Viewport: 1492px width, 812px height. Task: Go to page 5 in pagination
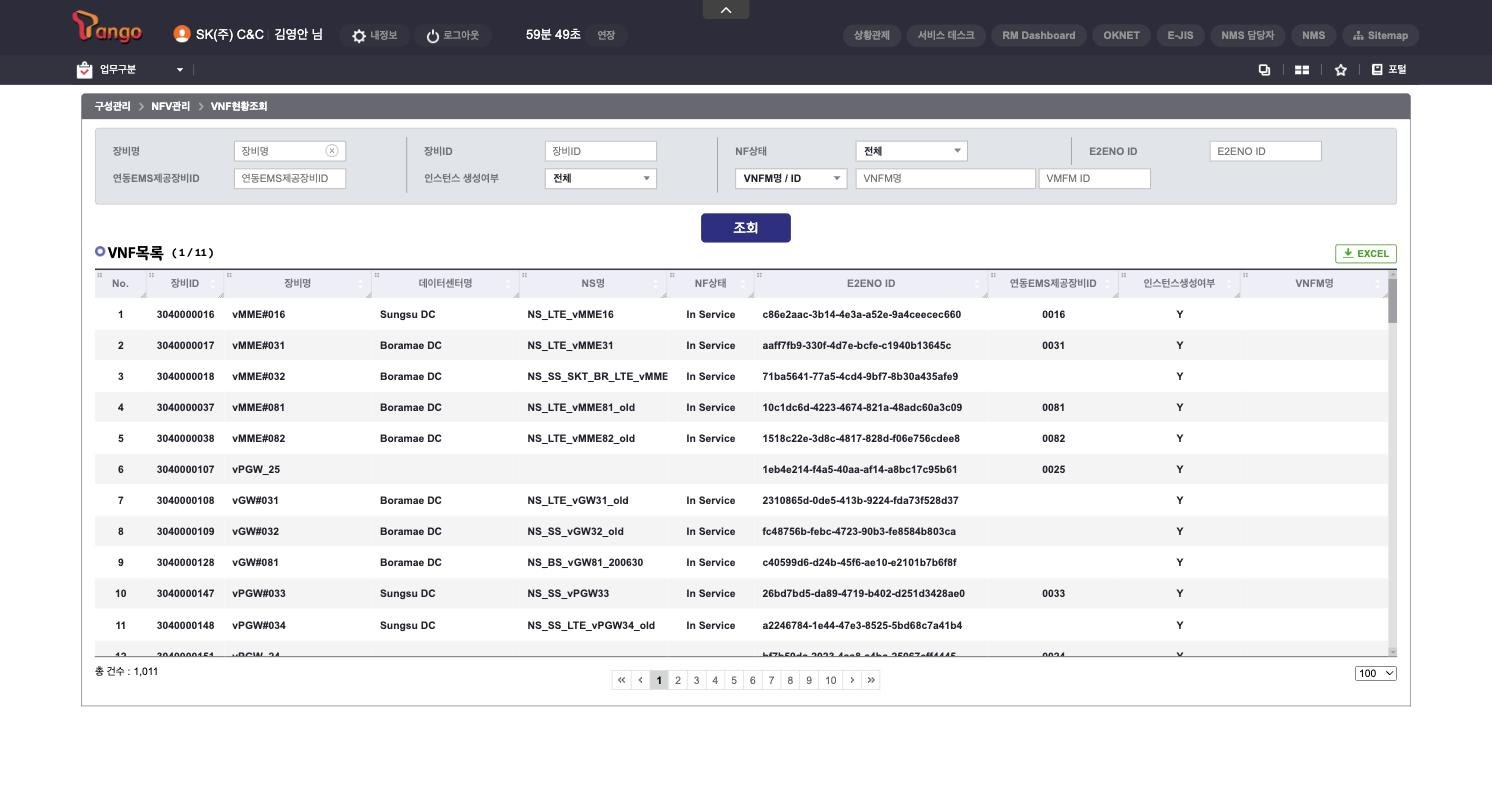734,680
